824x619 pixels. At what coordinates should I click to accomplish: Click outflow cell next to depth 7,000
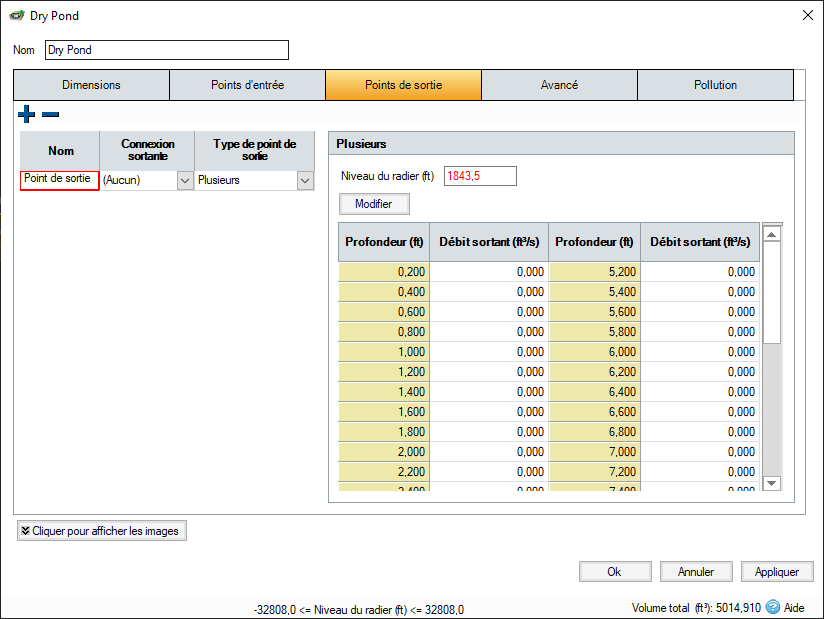(x=700, y=451)
